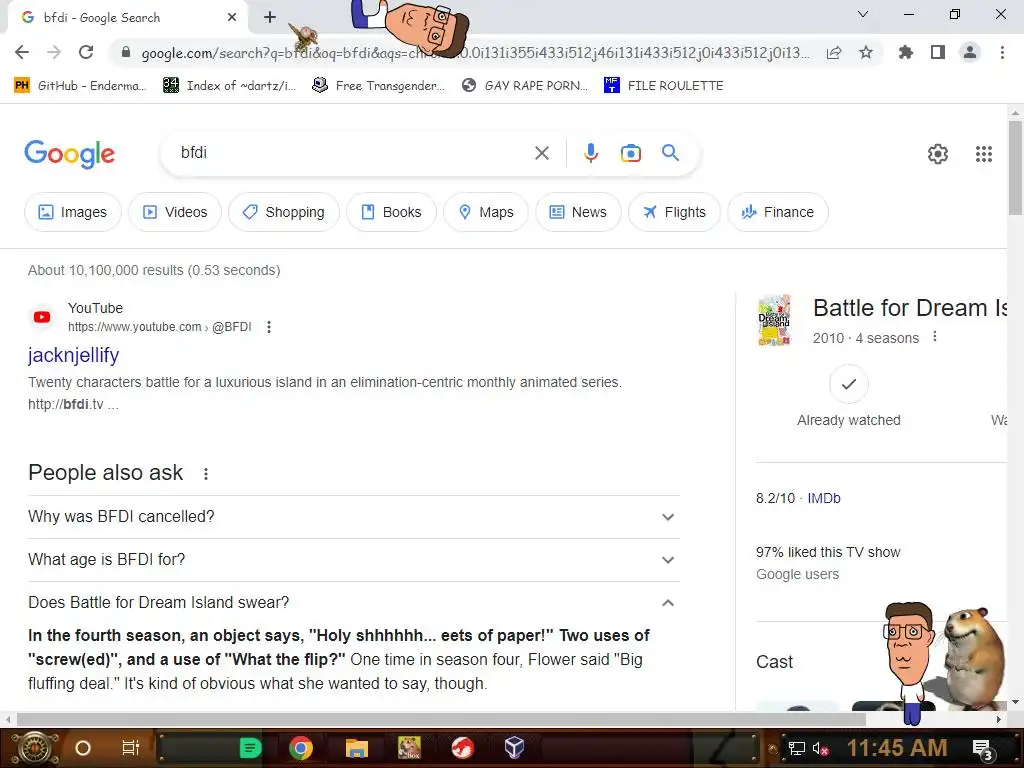
Task: Switch to Flights results
Action: [675, 212]
